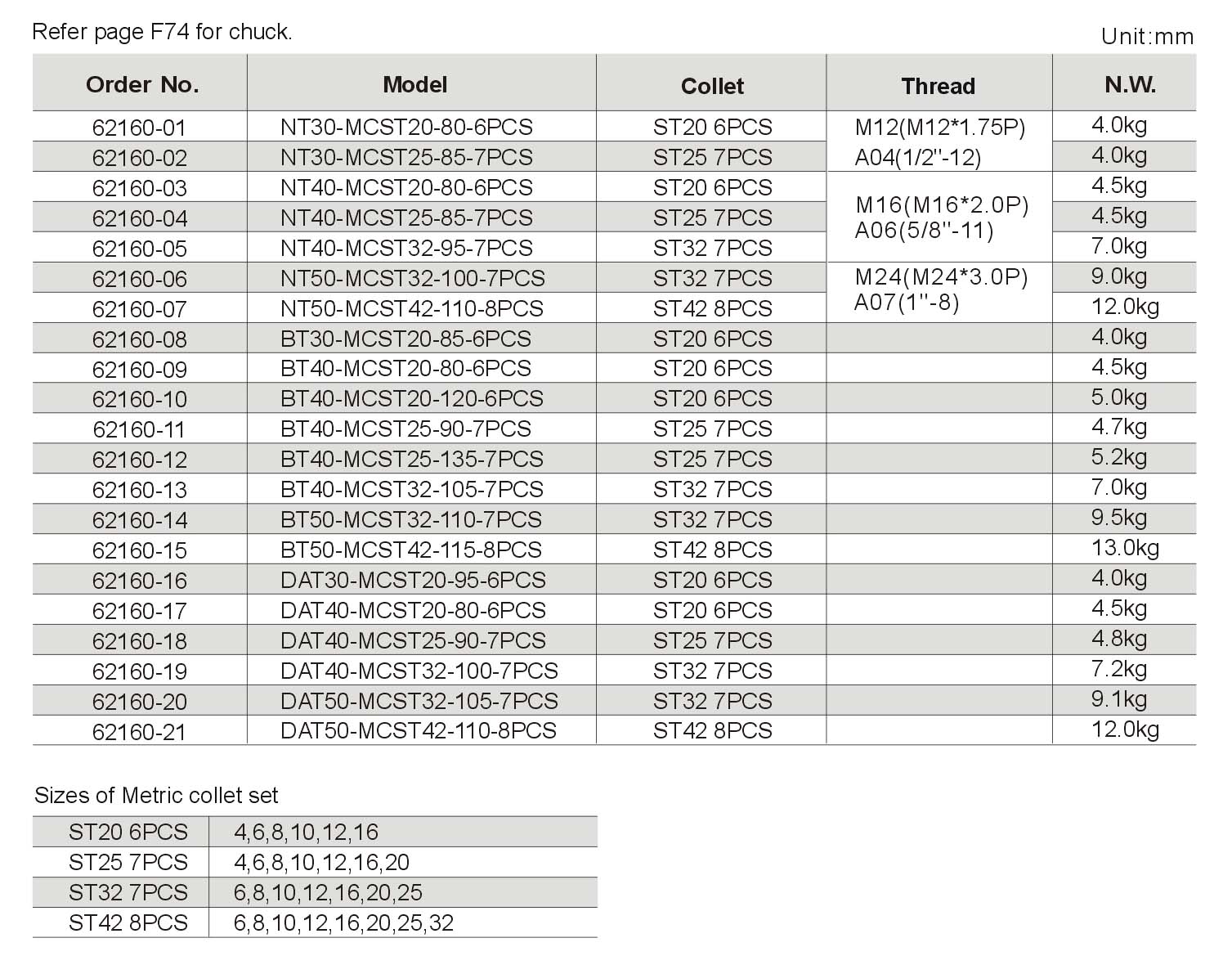Click the 7.2kg weight value
Screen dimensions: 1232x956
(1119, 670)
